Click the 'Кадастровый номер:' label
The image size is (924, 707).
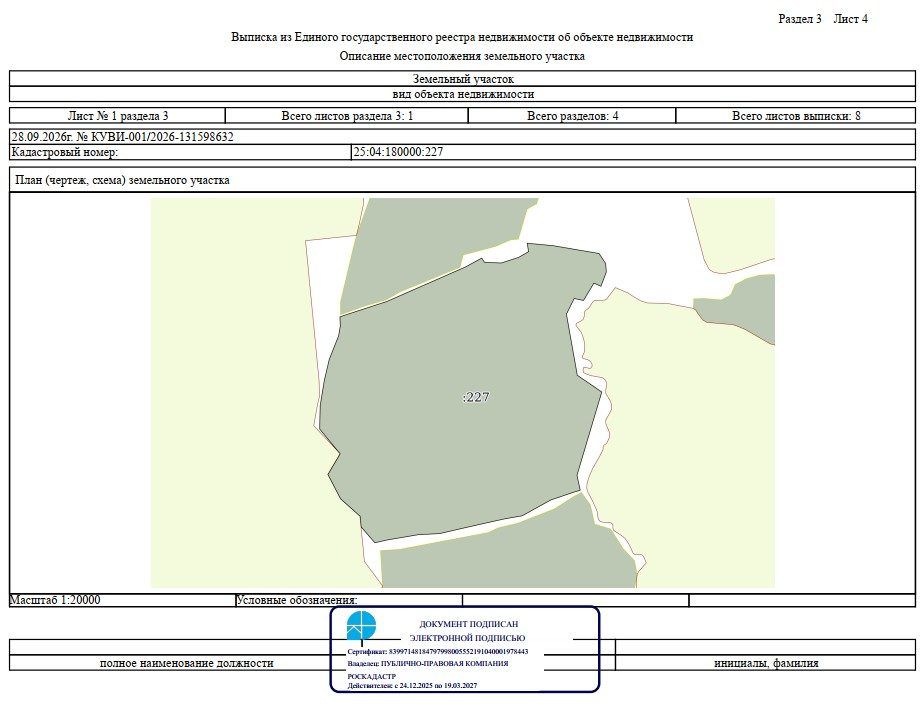(65, 152)
